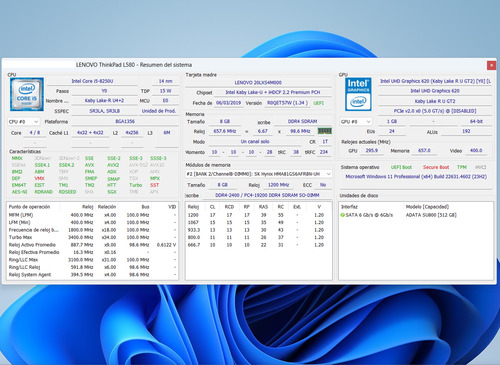Click the DDR4-2400 / PC4-19200 module type field
This screenshot has width=500, height=365.
tap(267, 195)
